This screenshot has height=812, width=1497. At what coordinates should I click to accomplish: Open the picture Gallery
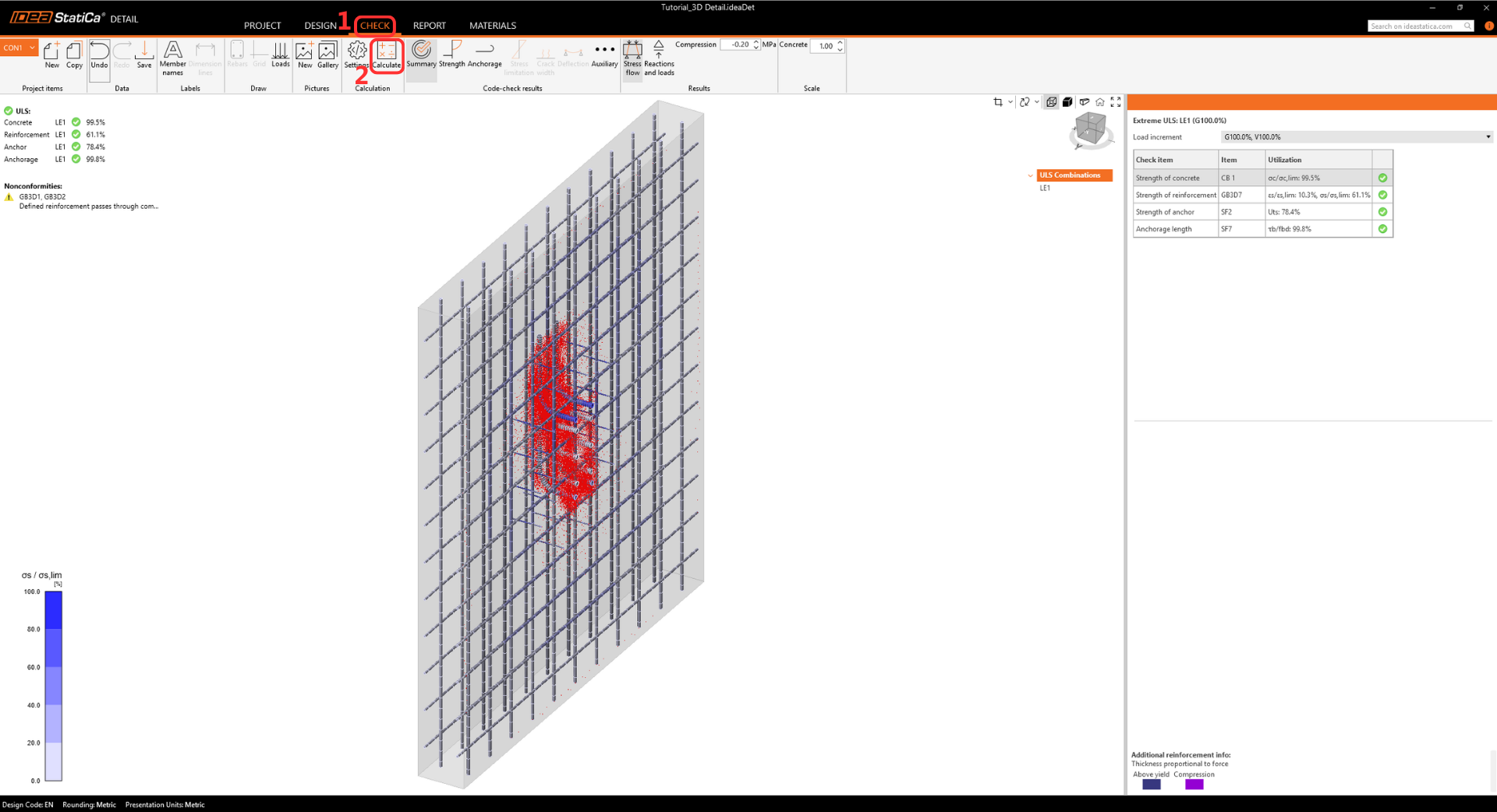pyautogui.click(x=327, y=56)
